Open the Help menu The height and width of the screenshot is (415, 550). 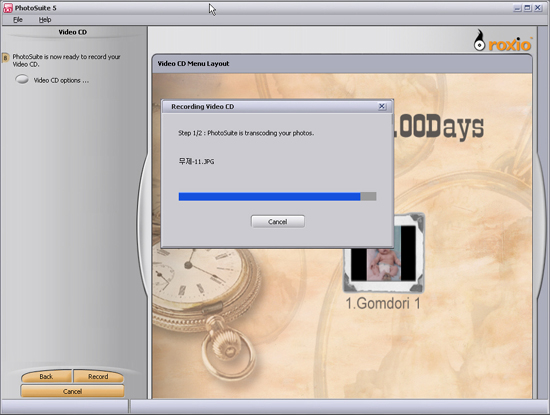45,20
